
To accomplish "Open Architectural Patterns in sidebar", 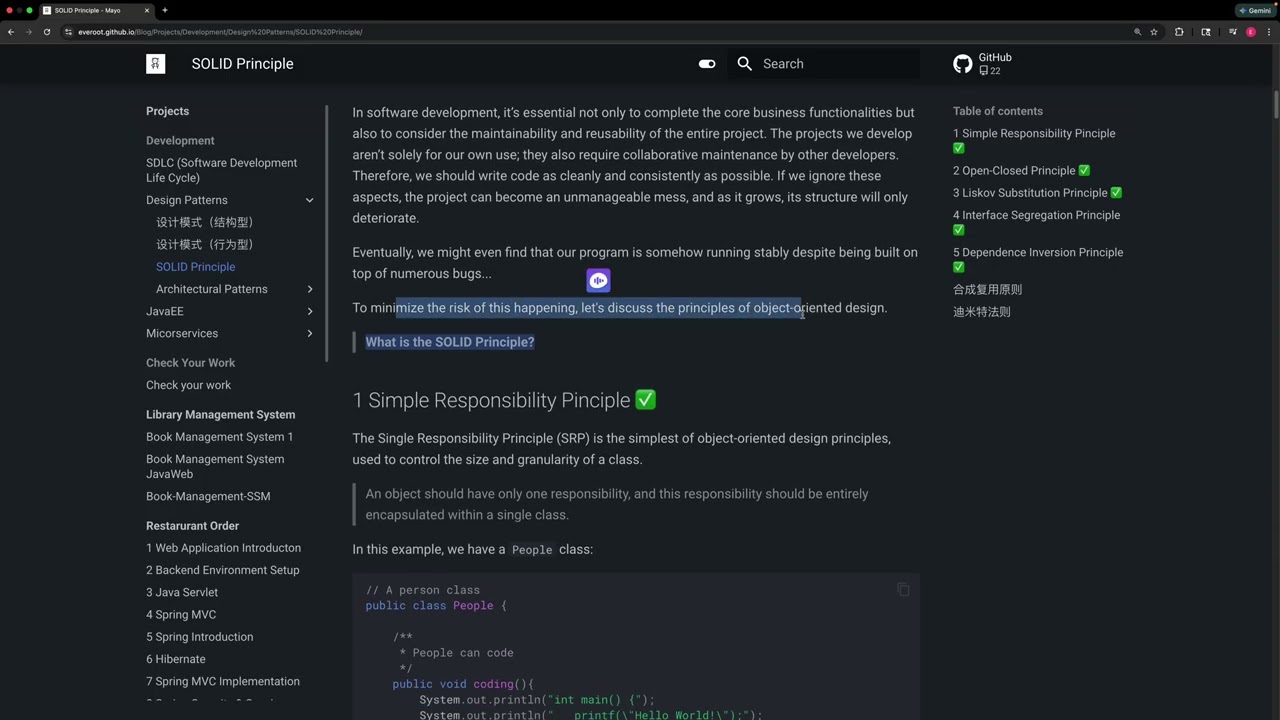I will point(212,289).
